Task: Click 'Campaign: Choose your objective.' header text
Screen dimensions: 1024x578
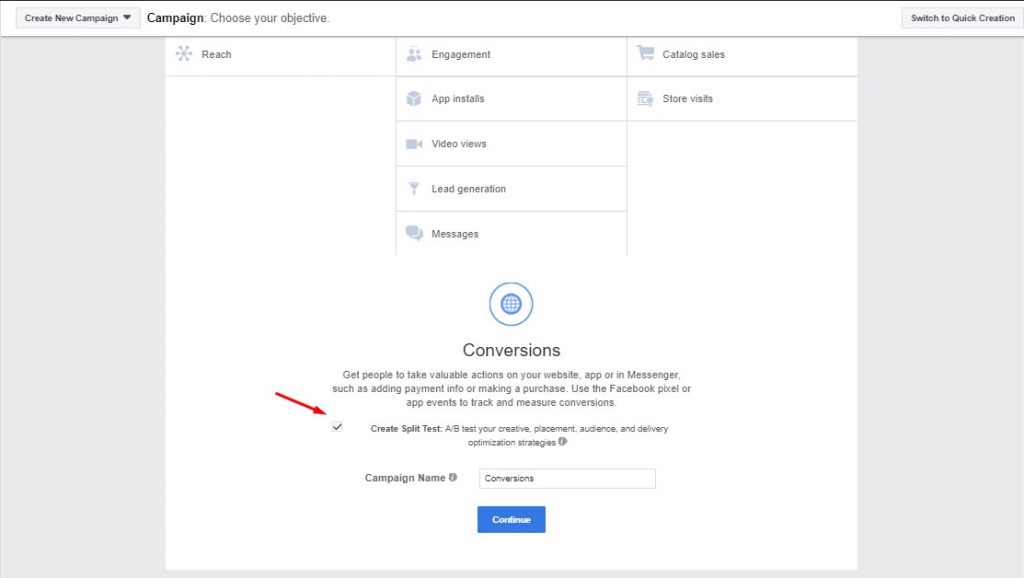Action: pos(238,18)
